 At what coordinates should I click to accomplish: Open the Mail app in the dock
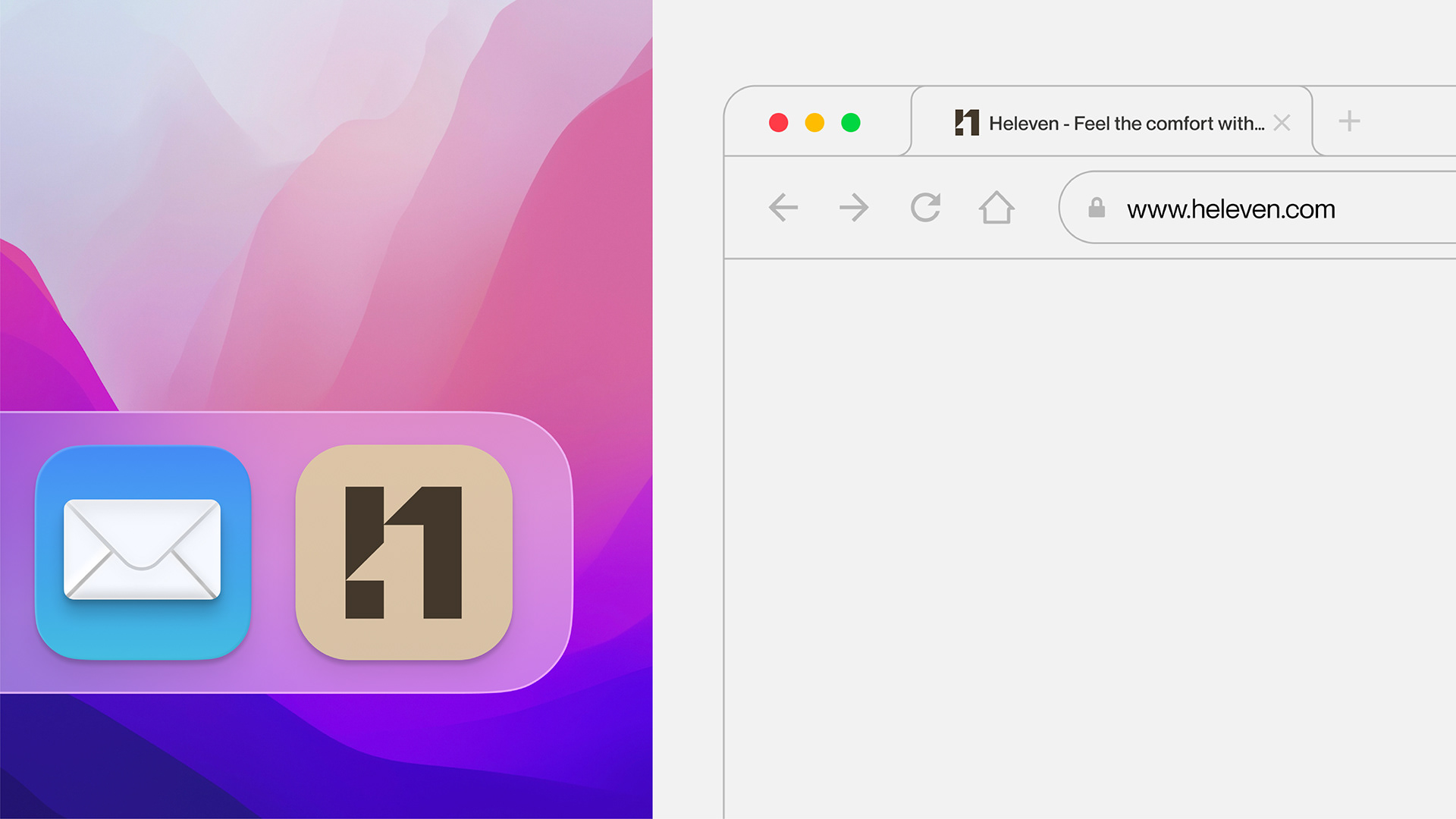(x=143, y=552)
